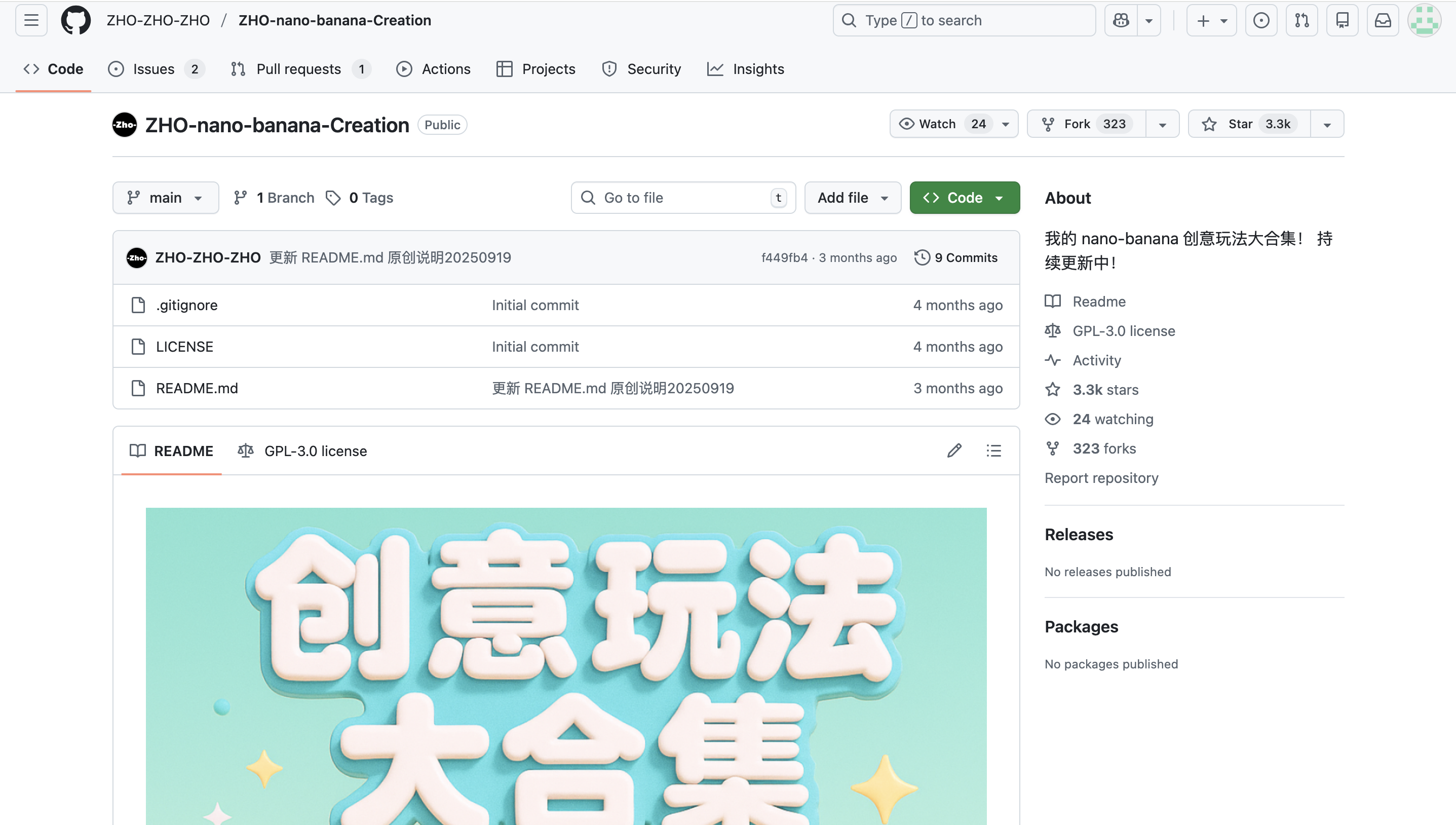1456x825 pixels.
Task: Open the README.md file
Action: coord(197,388)
